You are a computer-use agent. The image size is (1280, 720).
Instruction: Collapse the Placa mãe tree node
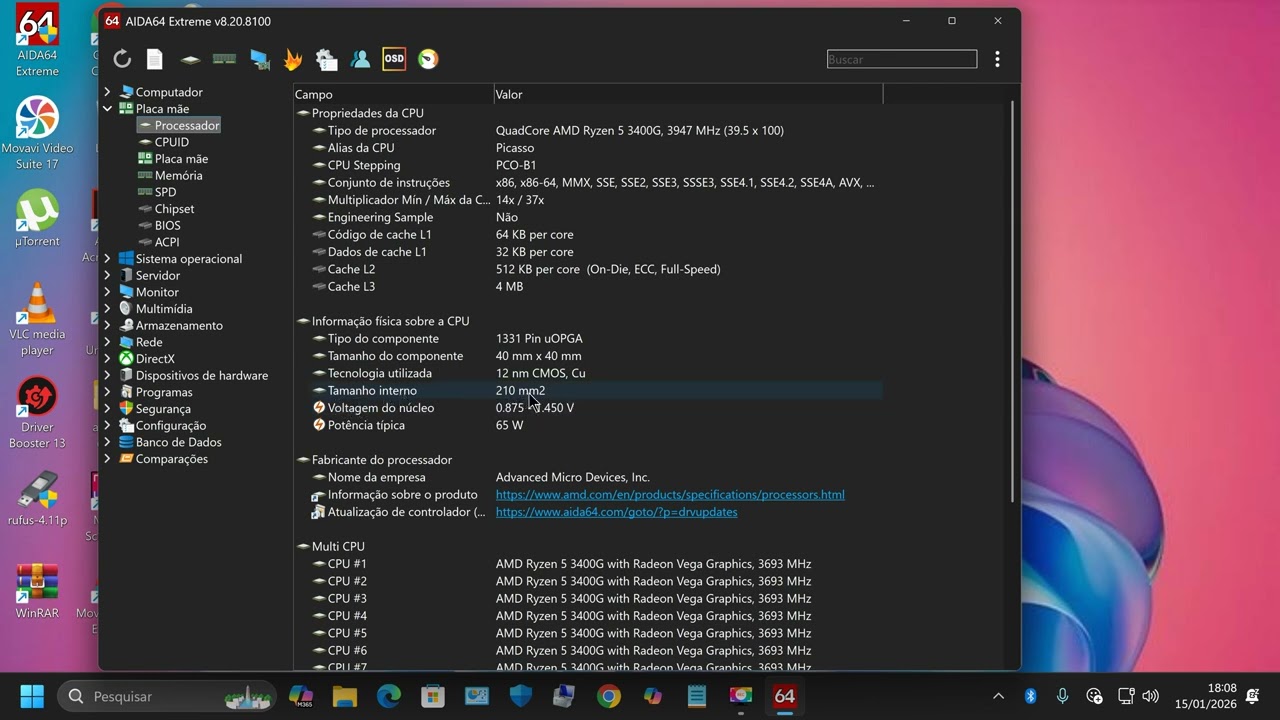pyautogui.click(x=107, y=109)
